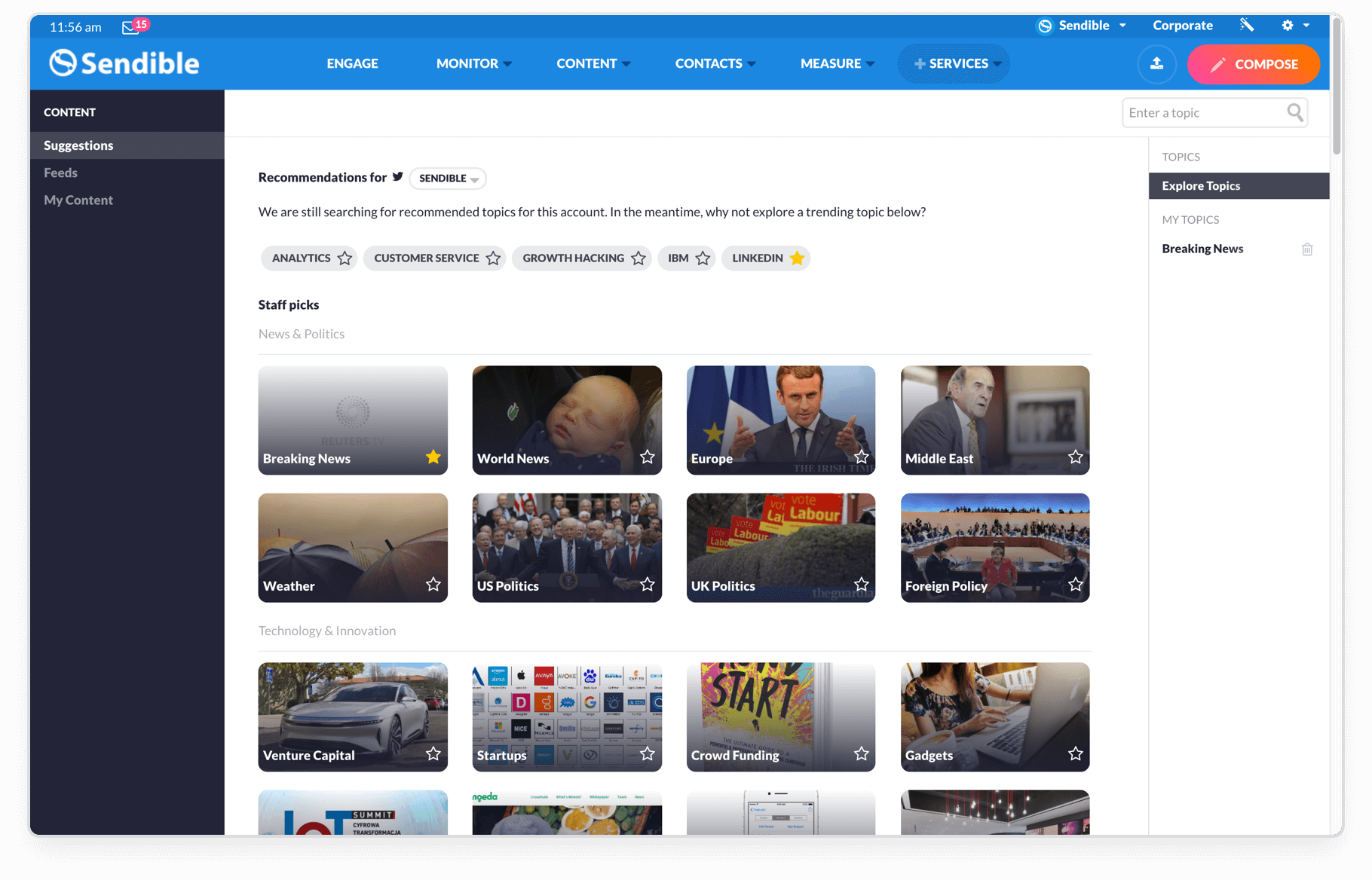Expand the Measure menu
Screen dimensions: 1372x880
coord(838,64)
